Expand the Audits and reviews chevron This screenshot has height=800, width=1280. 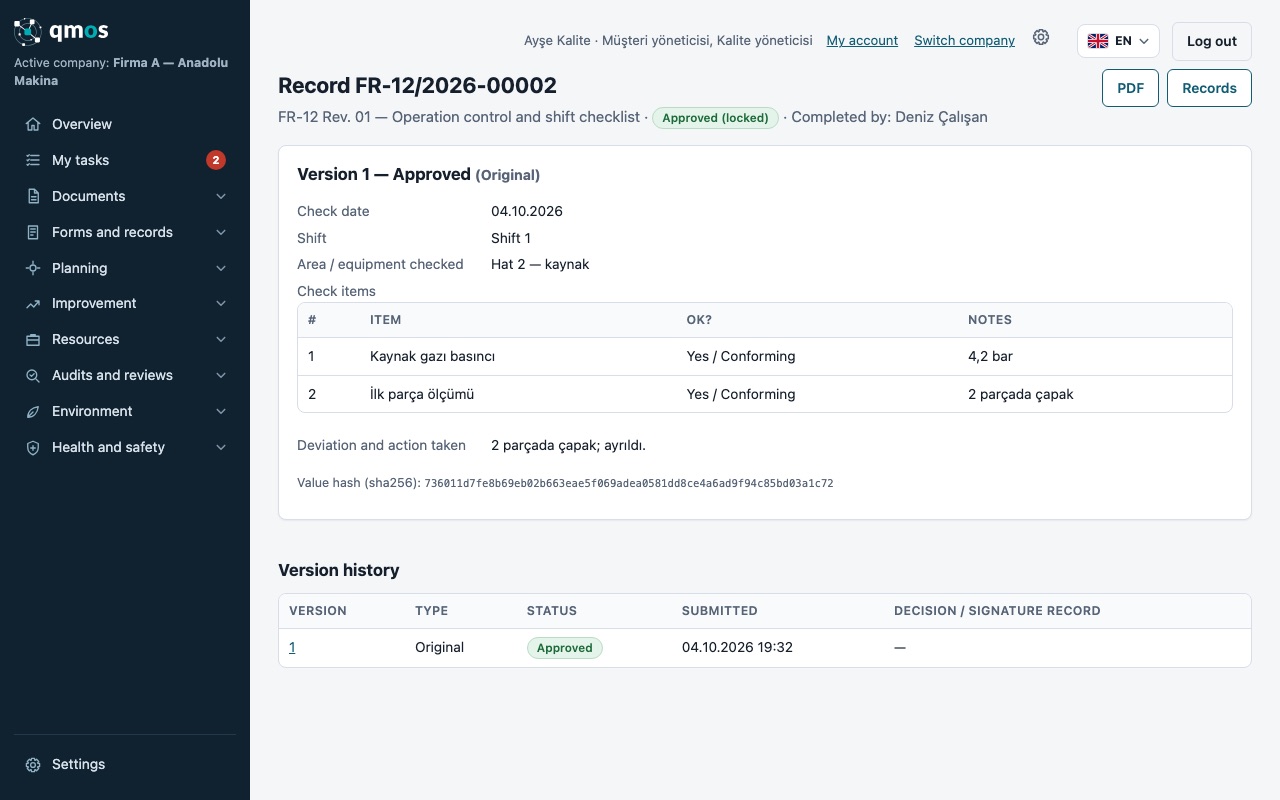click(x=221, y=375)
